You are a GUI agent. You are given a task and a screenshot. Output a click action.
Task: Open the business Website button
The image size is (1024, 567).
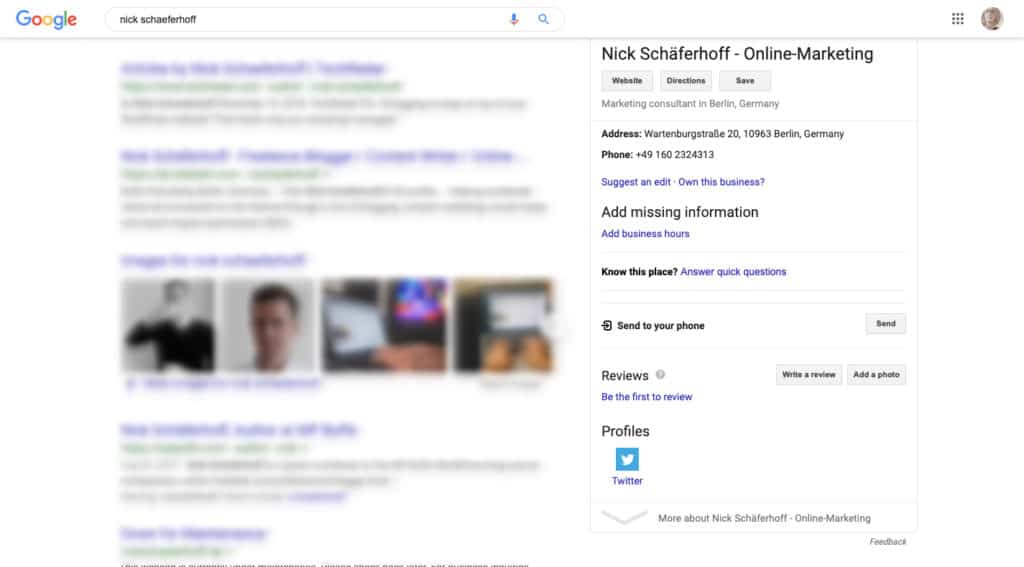(627, 81)
